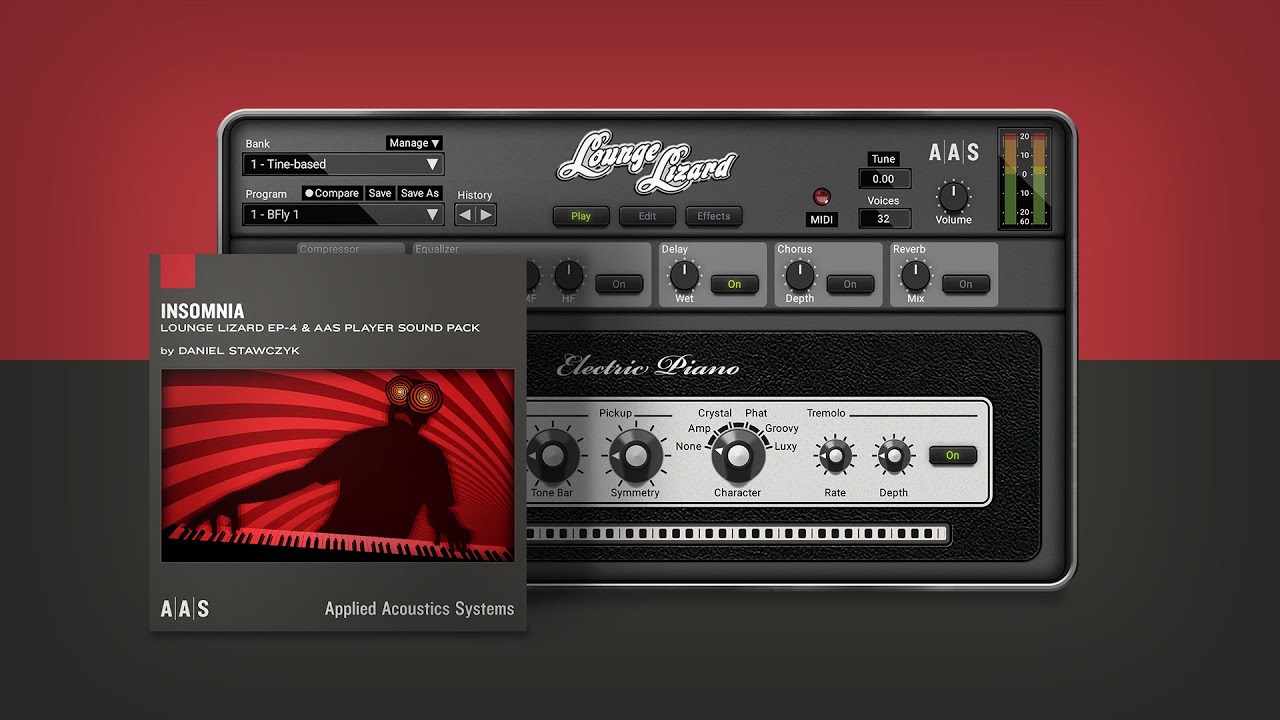Toggle the Delay On button

click(x=734, y=284)
